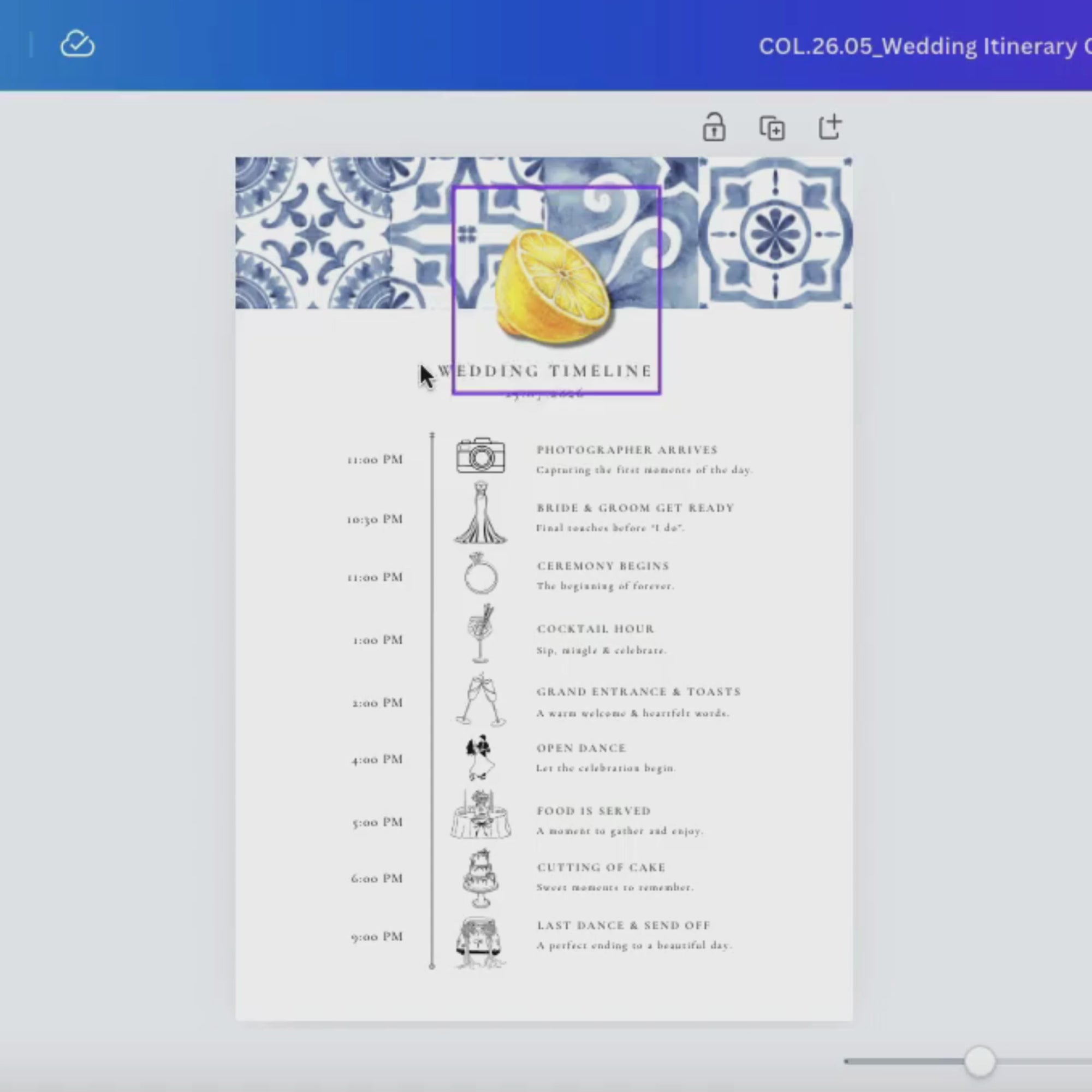The height and width of the screenshot is (1092, 1092).
Task: Select the dancing couple icon
Action: (x=479, y=757)
